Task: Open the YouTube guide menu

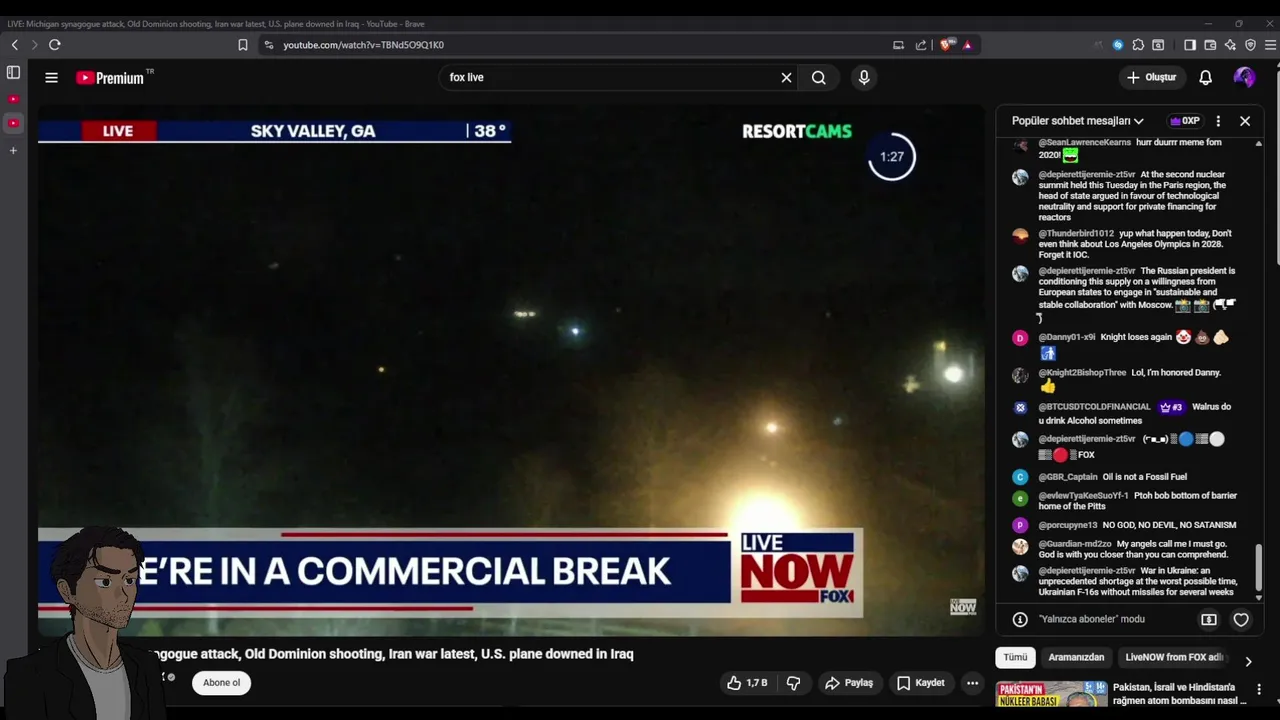Action: point(51,77)
